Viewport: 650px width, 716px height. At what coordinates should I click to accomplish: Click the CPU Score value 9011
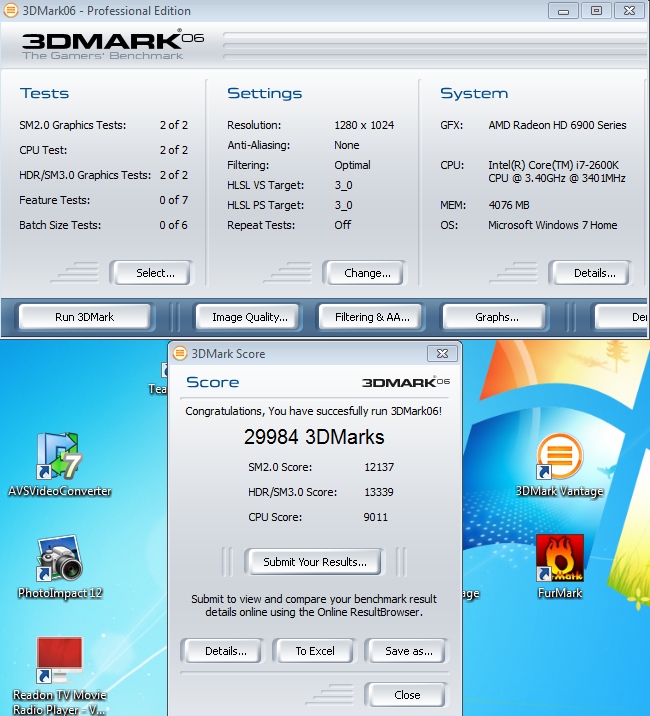pyautogui.click(x=375, y=517)
